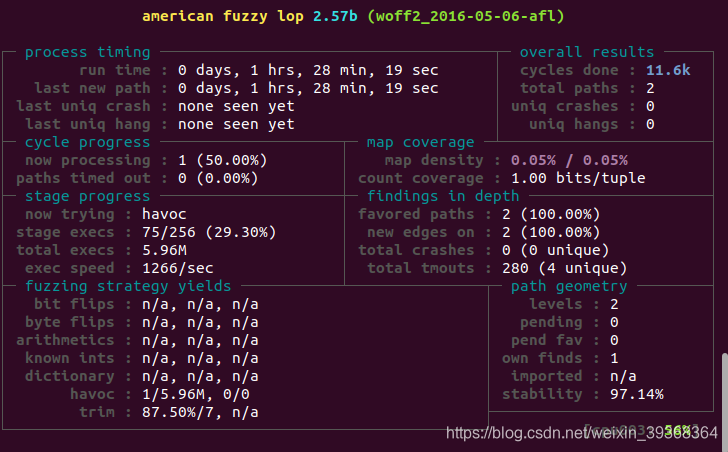The image size is (728, 452).
Task: Select the known ints n/a values
Action: 200,359
